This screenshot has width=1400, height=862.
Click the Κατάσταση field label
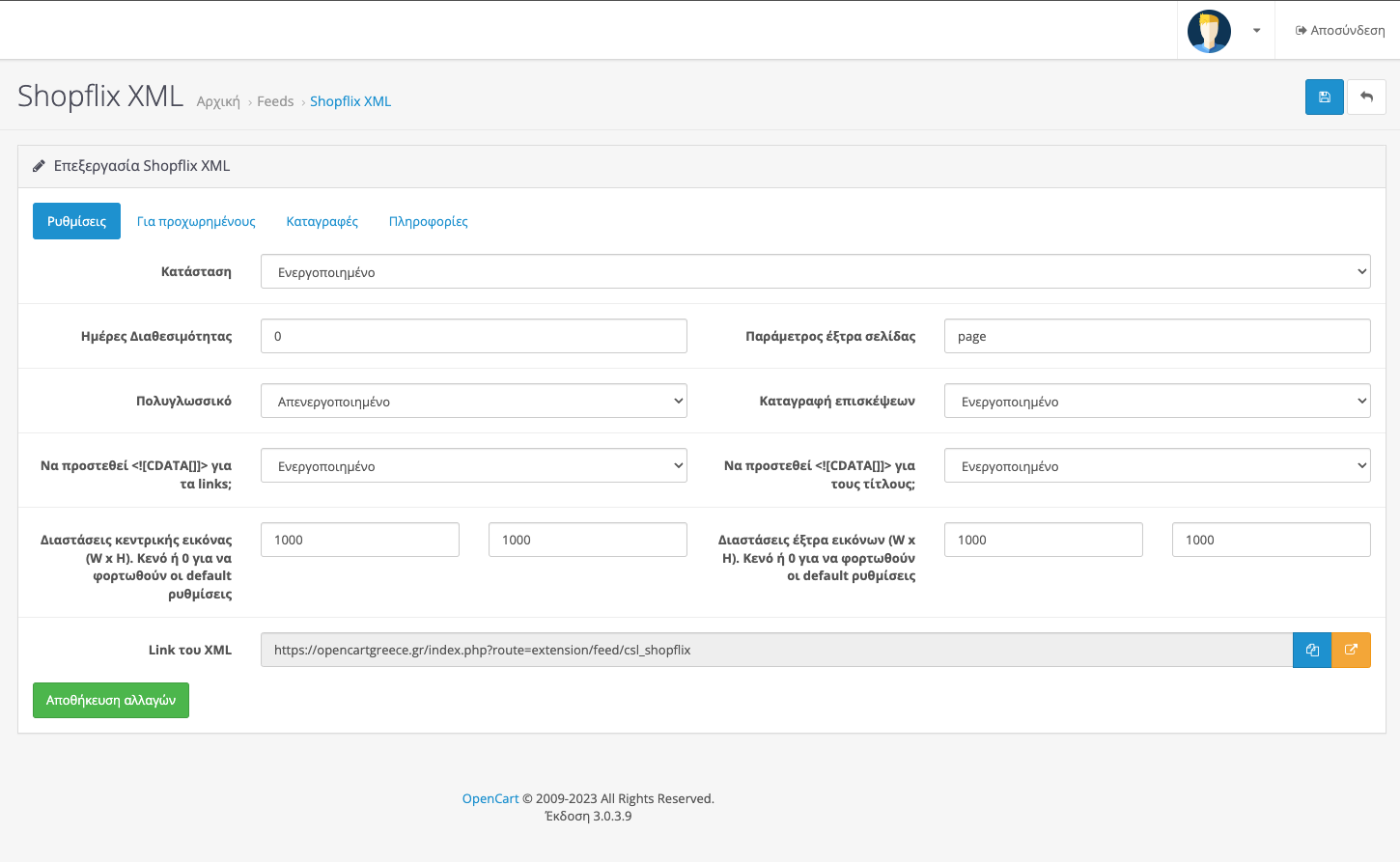pos(196,271)
